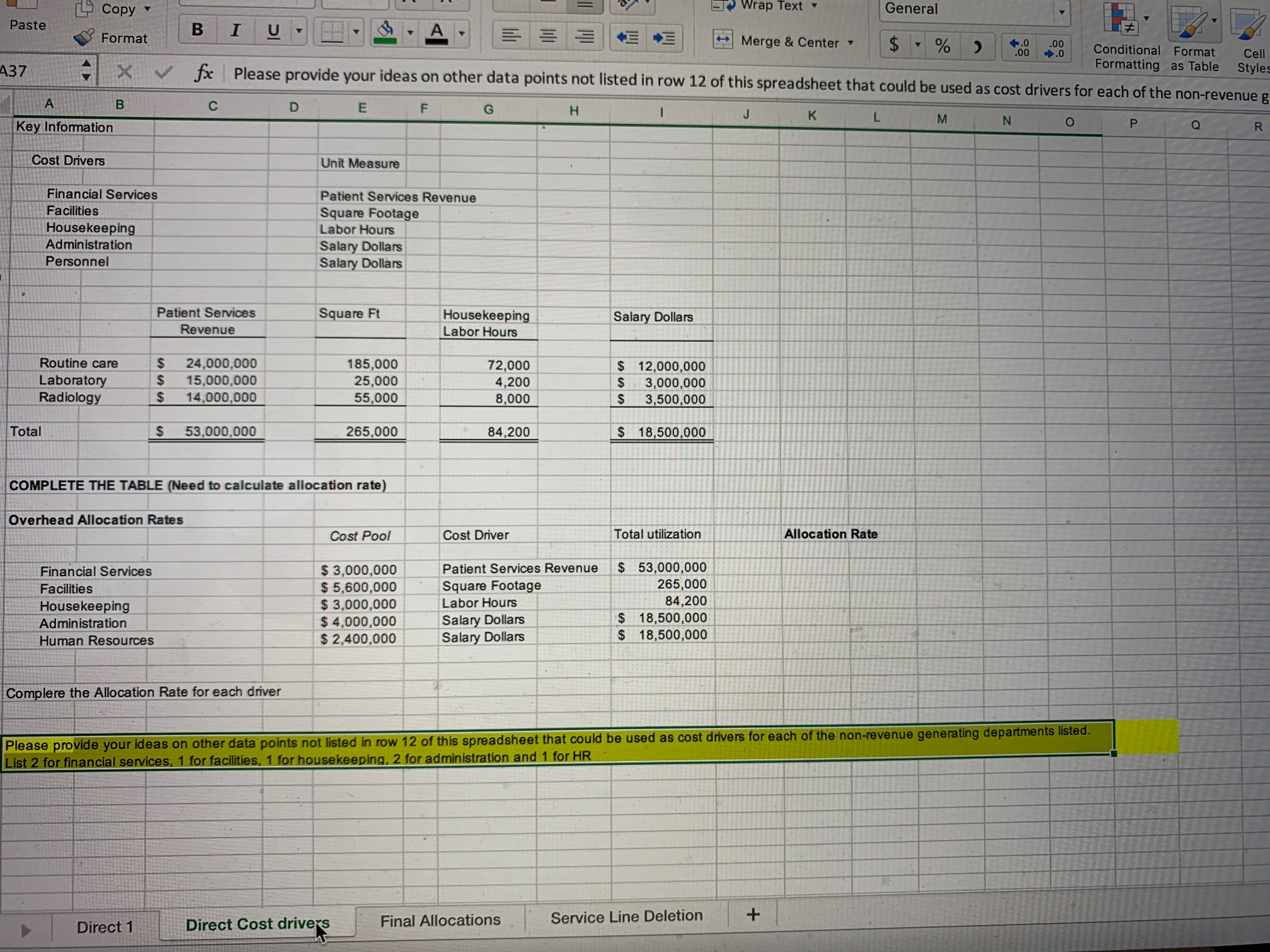This screenshot has height=952, width=1270.
Task: Apply accounting dollar number format
Action: click(894, 44)
